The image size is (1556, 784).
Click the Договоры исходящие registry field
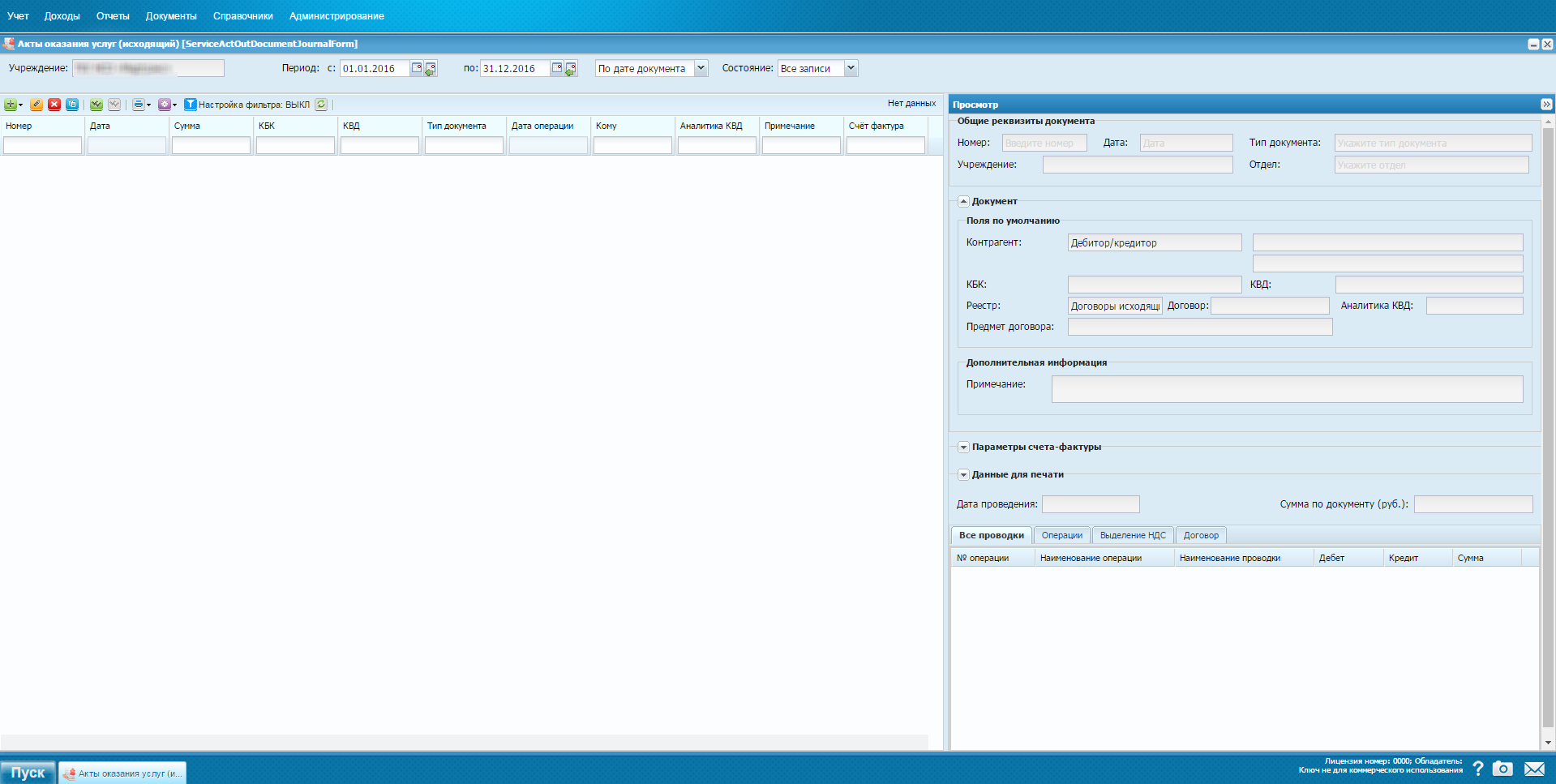pos(1115,306)
